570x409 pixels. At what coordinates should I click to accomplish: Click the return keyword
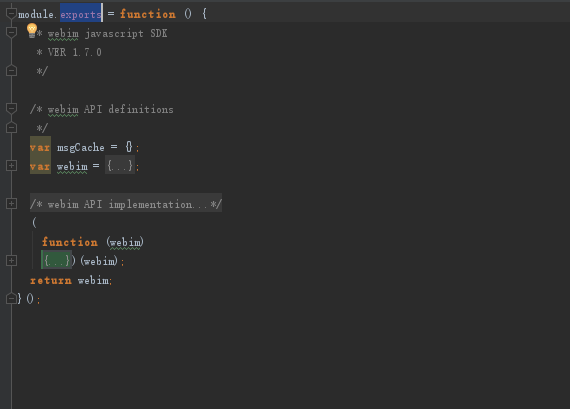pos(51,280)
